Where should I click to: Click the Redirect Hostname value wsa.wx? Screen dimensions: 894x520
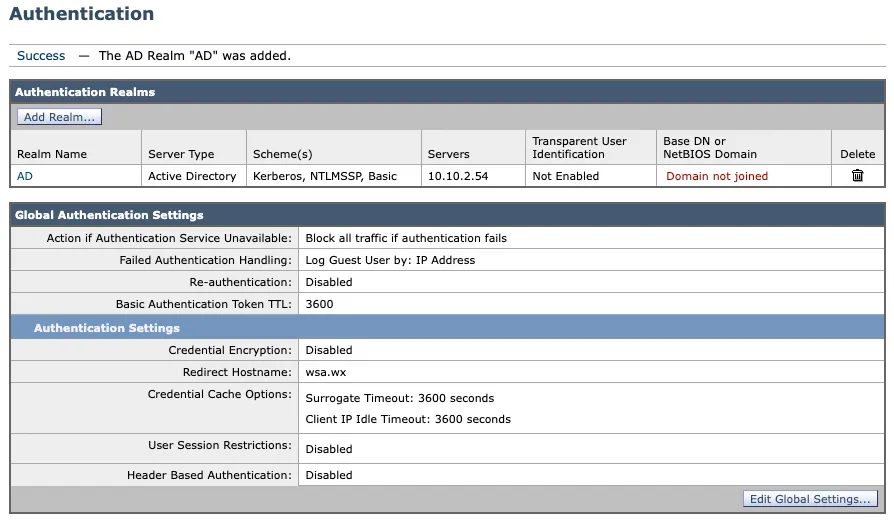coord(325,372)
